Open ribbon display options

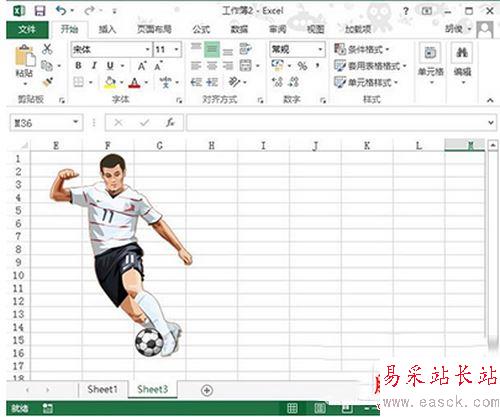pyautogui.click(x=427, y=11)
